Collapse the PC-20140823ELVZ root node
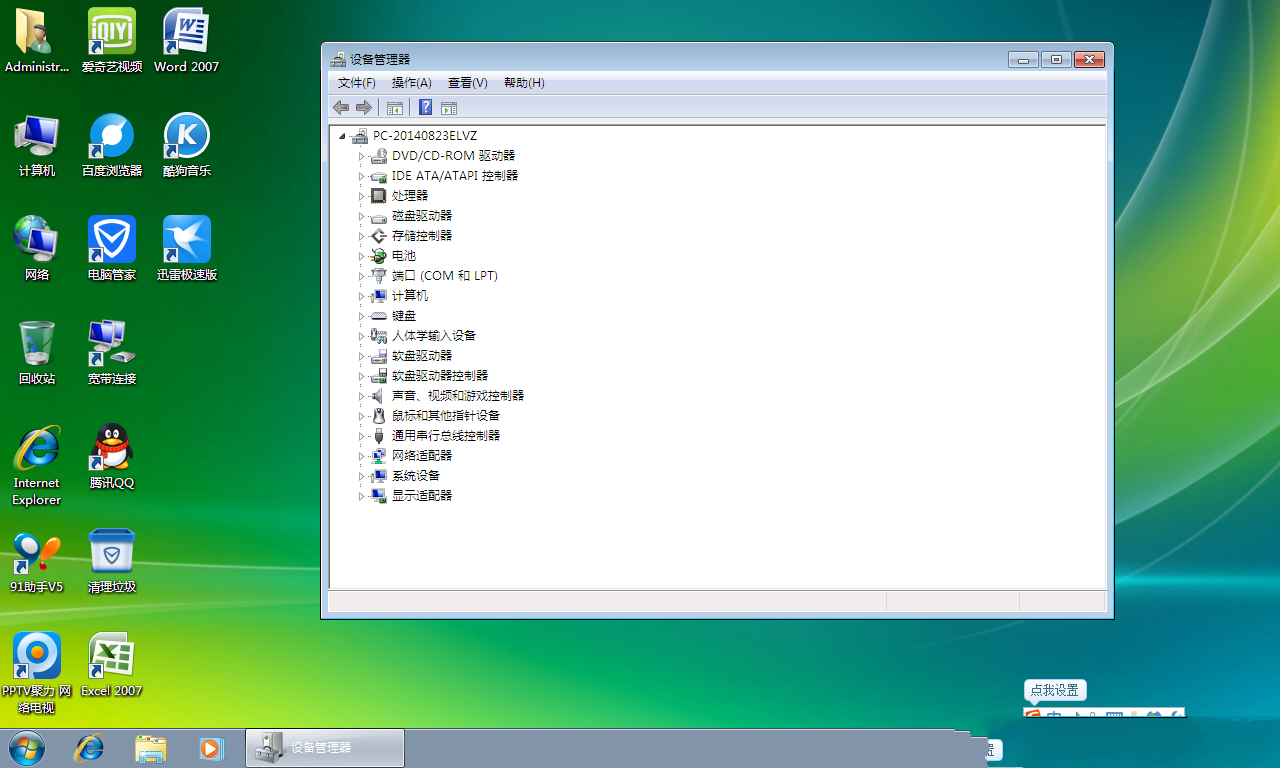This screenshot has width=1280, height=768. coord(343,136)
